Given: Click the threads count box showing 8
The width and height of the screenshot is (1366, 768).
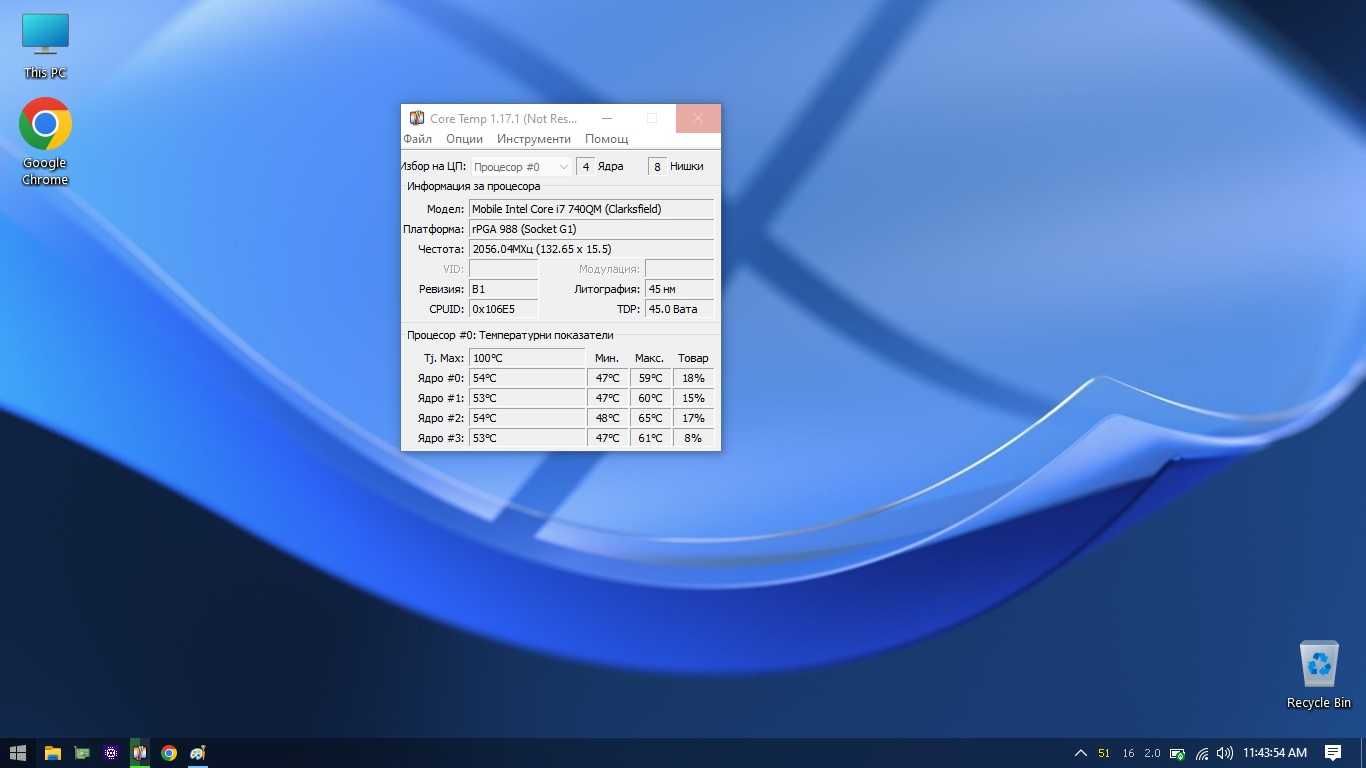Looking at the screenshot, I should (x=657, y=167).
